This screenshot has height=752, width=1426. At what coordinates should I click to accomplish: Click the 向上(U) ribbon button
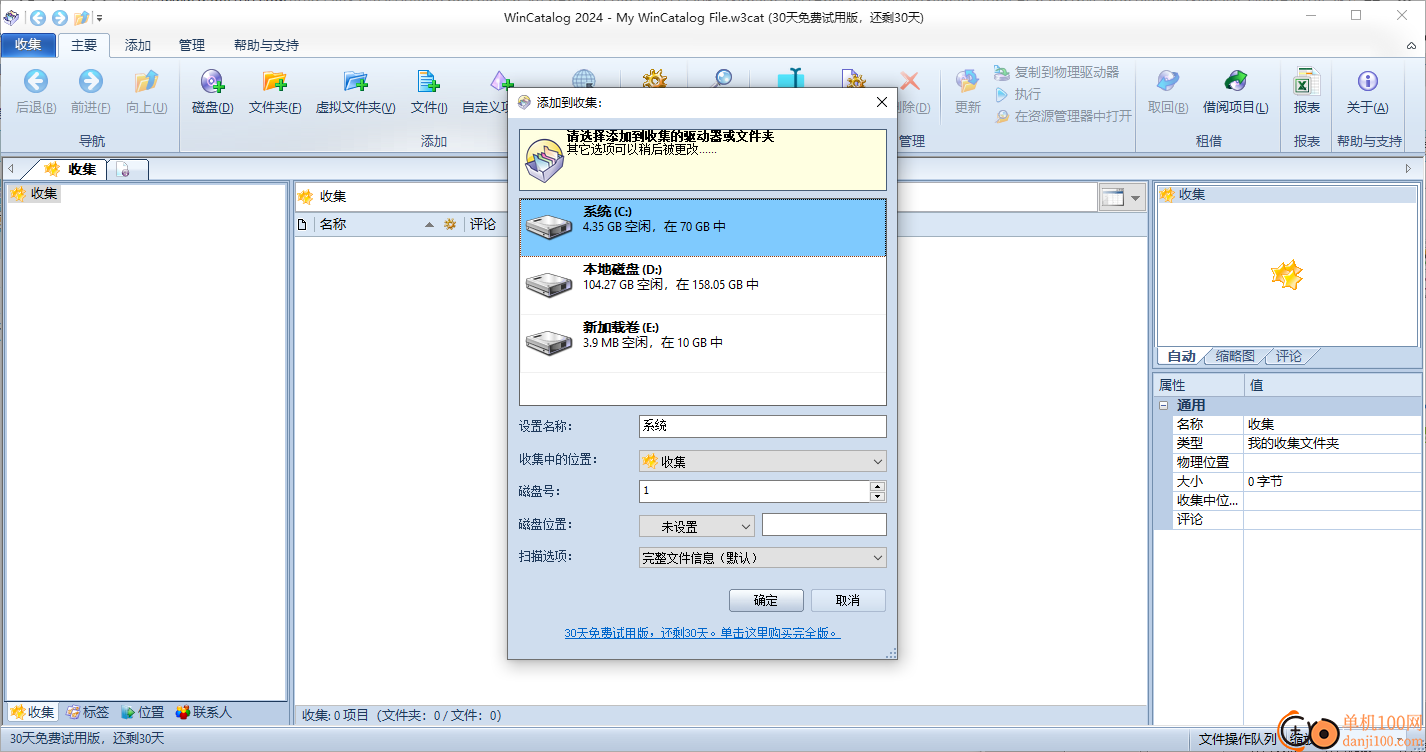(x=147, y=93)
